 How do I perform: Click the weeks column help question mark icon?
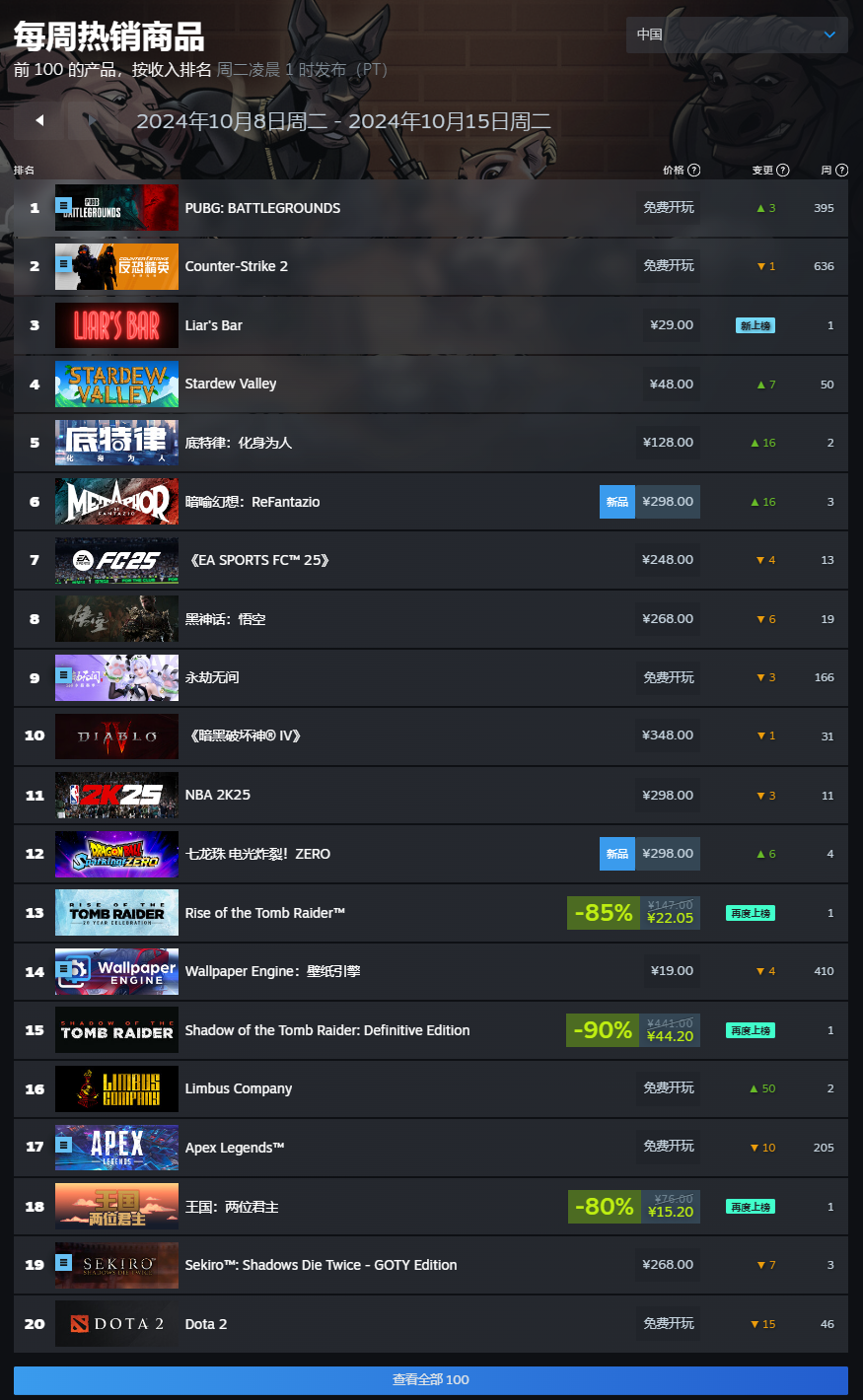point(842,171)
